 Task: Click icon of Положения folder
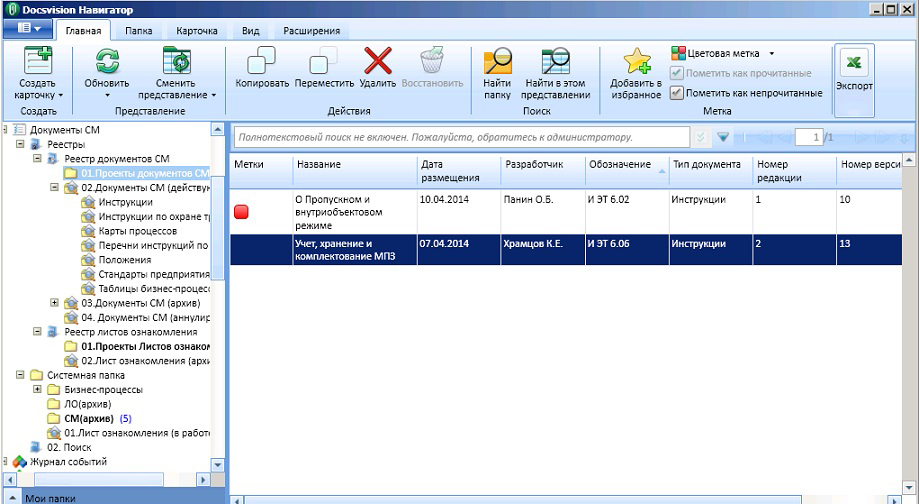pyautogui.click(x=88, y=260)
